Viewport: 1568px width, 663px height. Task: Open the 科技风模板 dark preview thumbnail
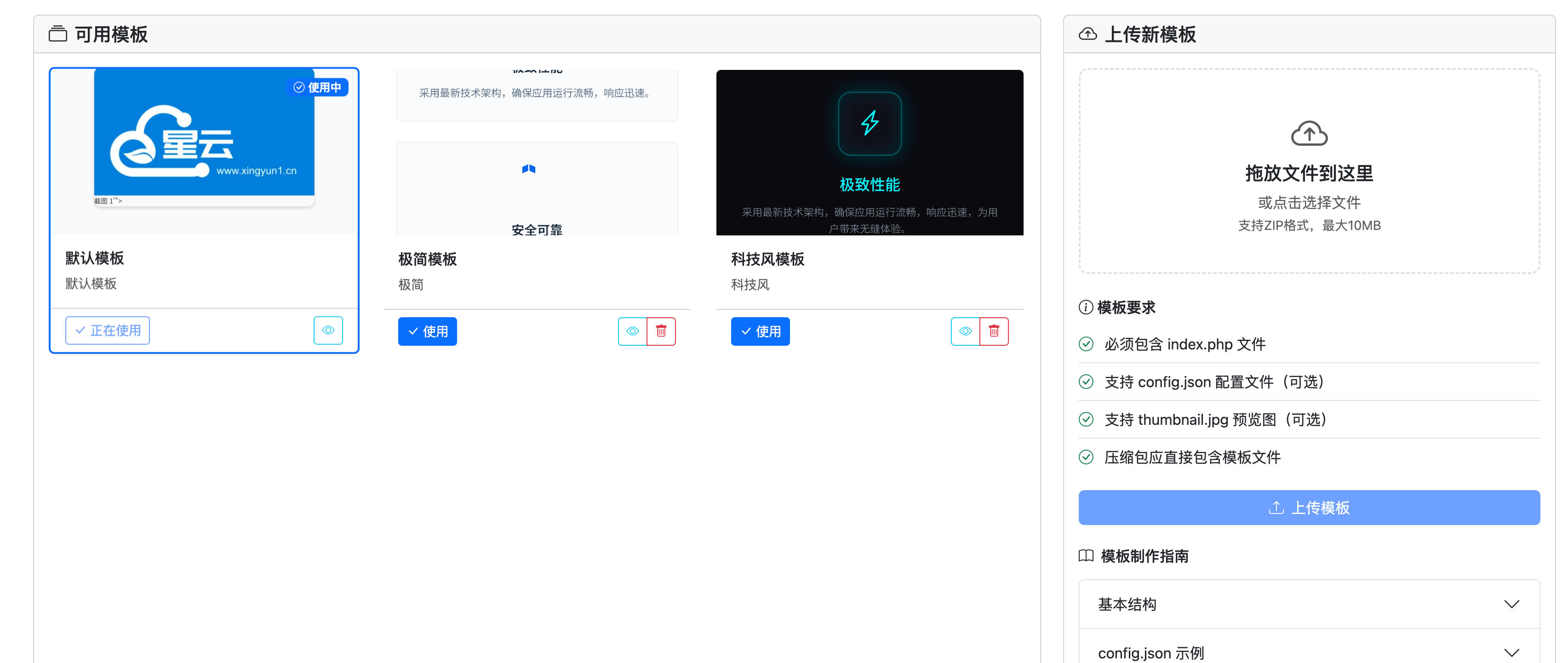point(870,152)
